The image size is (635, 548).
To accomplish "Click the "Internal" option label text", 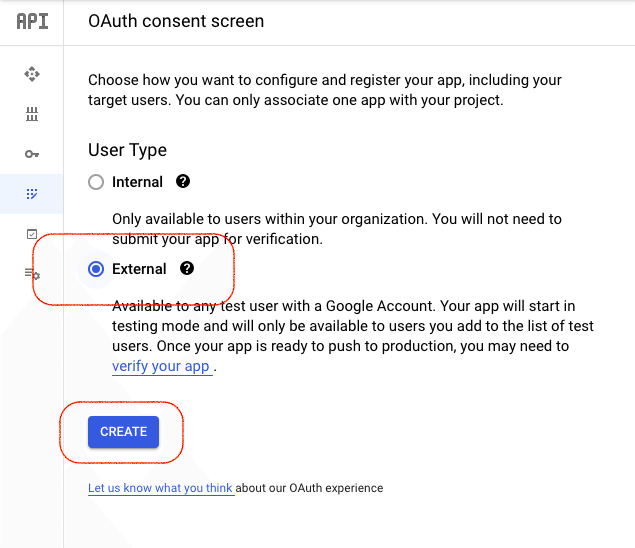I will (x=137, y=182).
